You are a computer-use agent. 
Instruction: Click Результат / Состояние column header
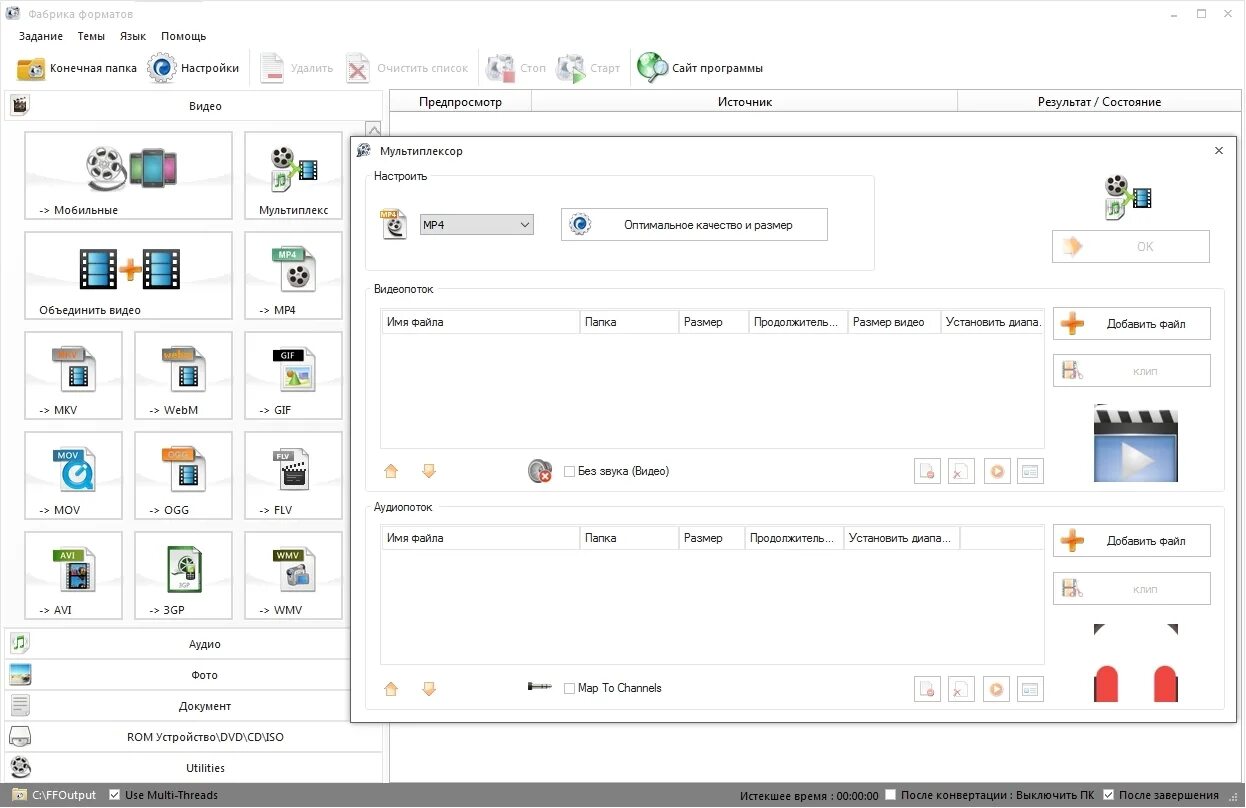click(x=1099, y=101)
